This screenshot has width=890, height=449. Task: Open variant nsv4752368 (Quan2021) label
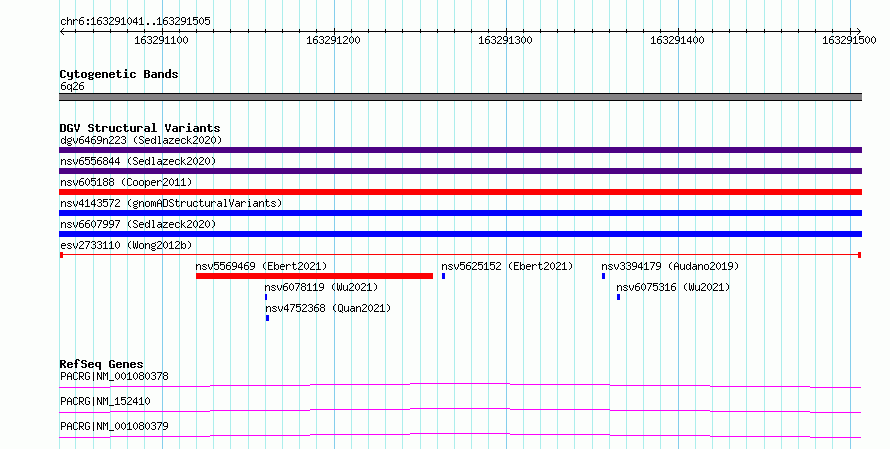(x=328, y=308)
